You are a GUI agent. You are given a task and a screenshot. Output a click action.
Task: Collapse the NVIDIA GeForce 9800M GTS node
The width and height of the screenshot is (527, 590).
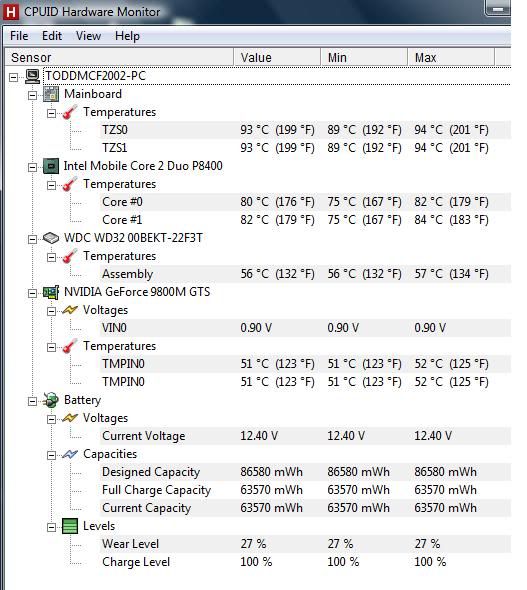click(x=32, y=293)
